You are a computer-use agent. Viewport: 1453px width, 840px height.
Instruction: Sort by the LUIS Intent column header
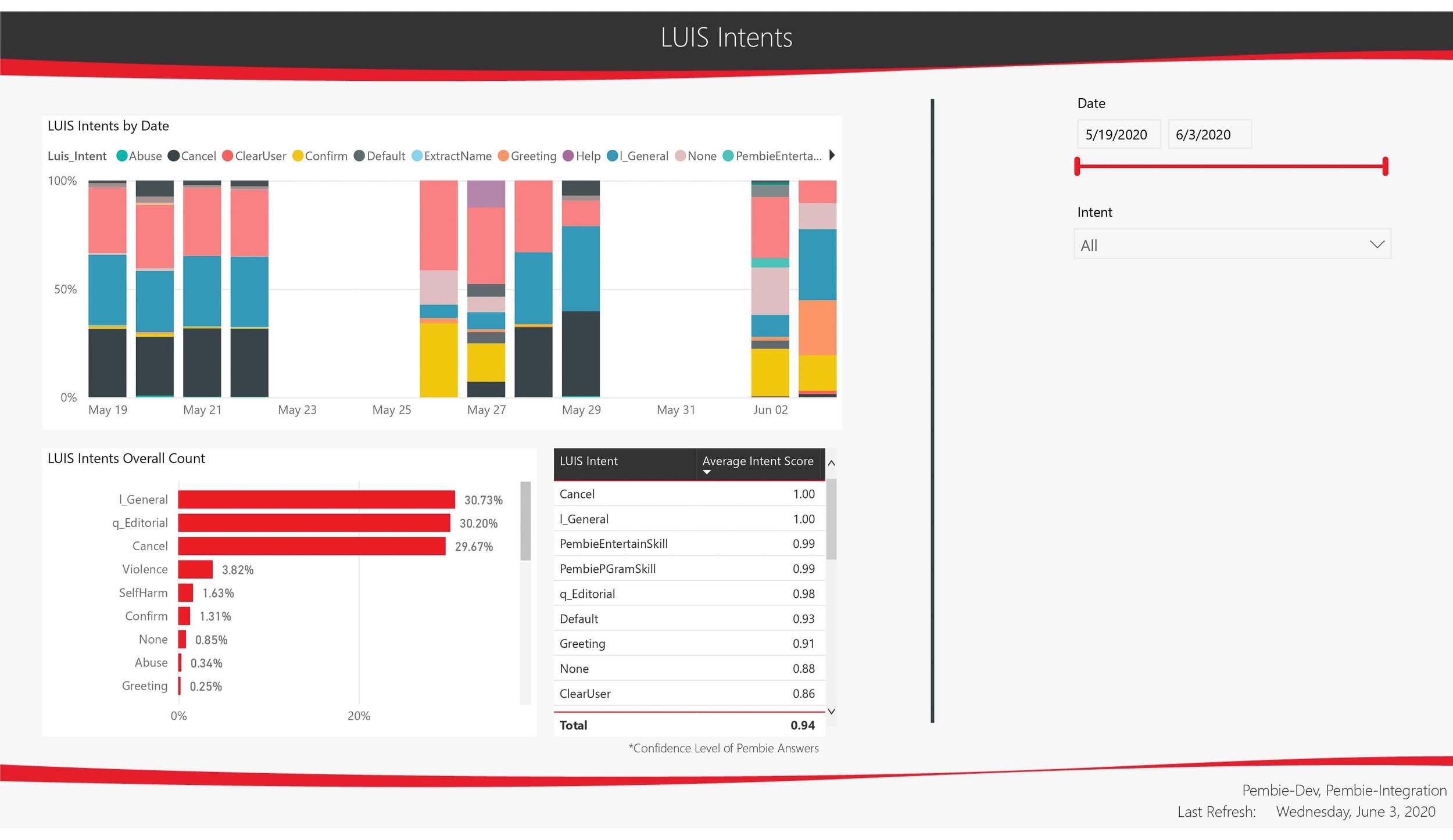[625, 464]
